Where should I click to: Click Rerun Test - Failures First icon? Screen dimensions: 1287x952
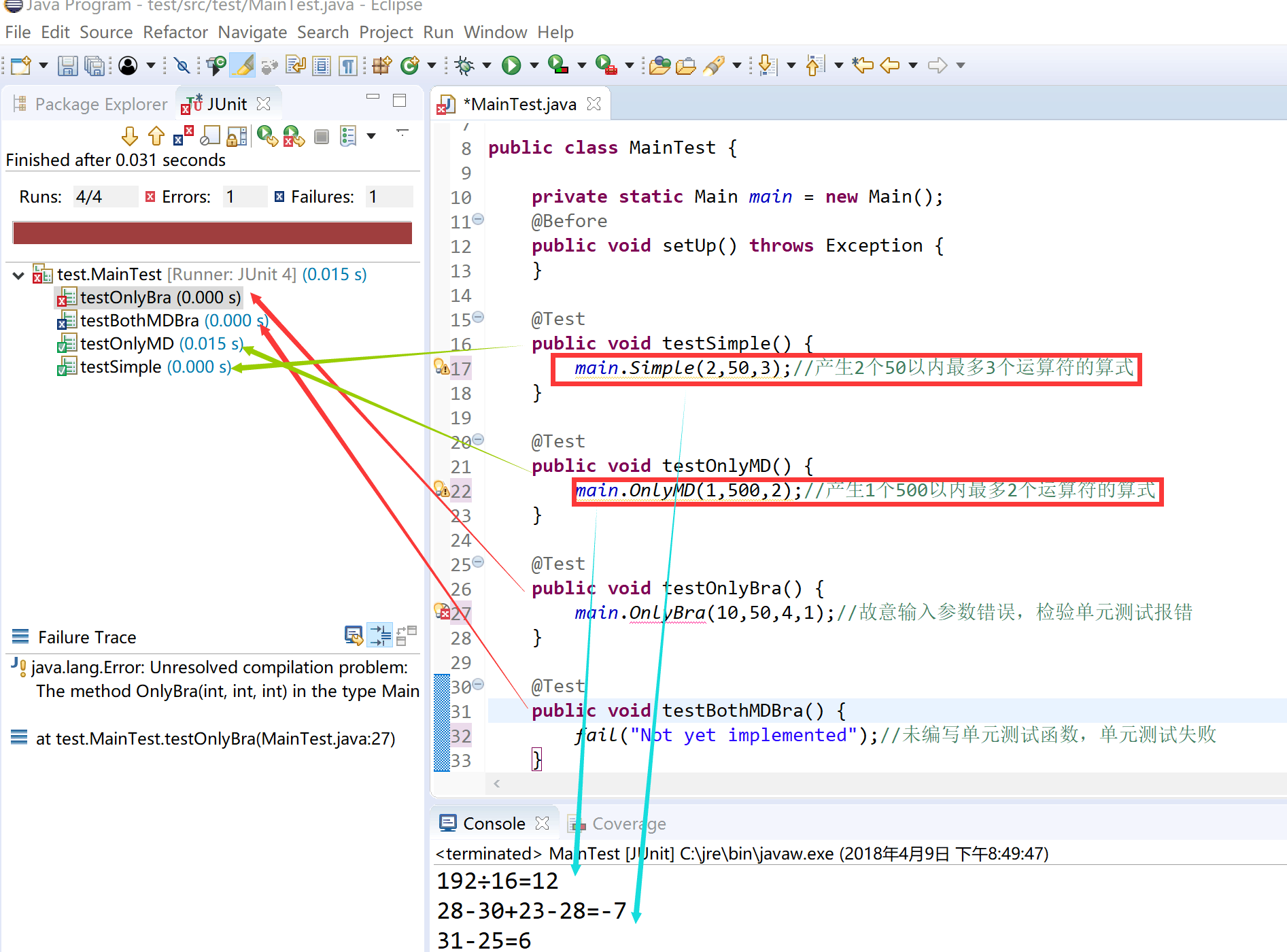294,137
